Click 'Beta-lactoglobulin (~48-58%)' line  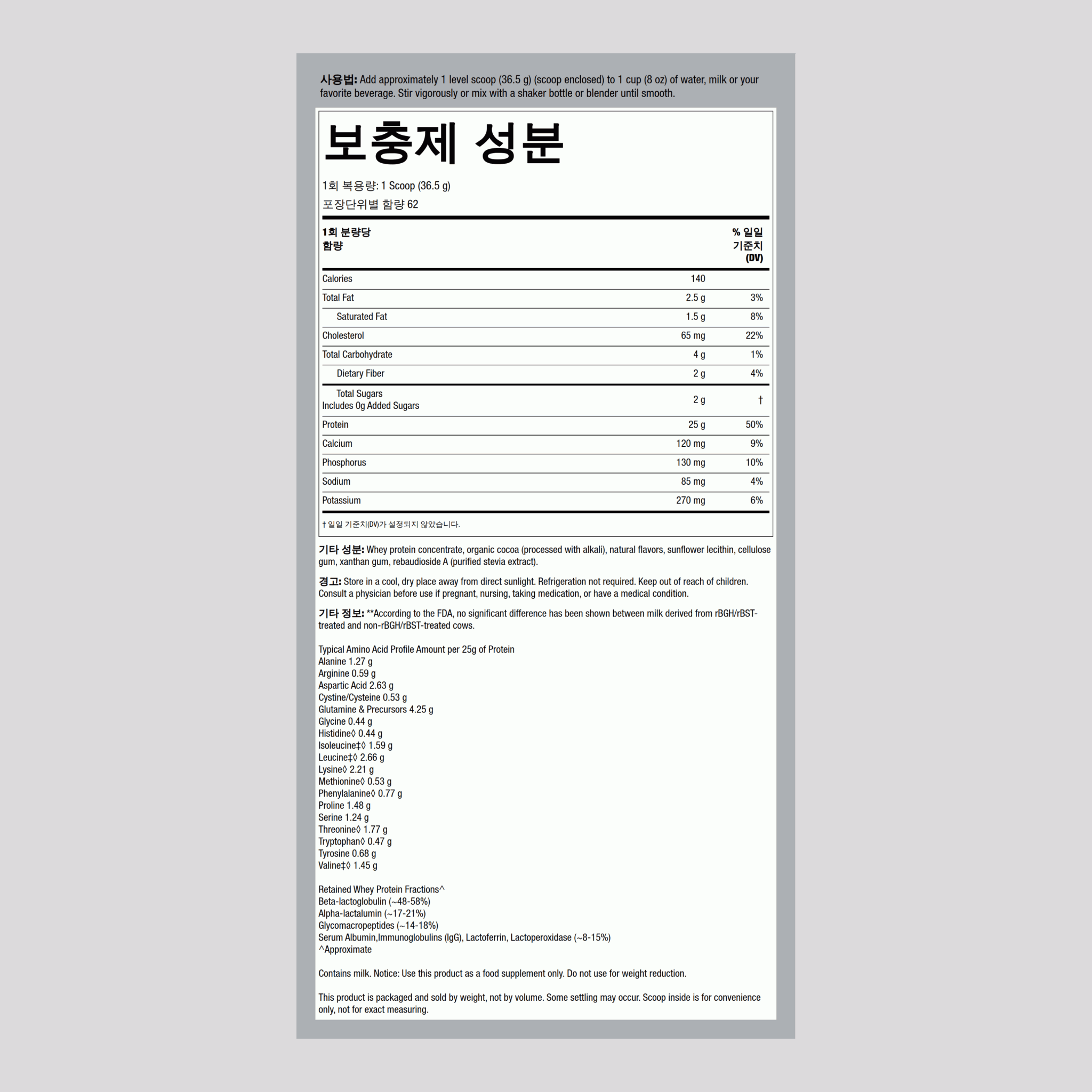pyautogui.click(x=374, y=902)
